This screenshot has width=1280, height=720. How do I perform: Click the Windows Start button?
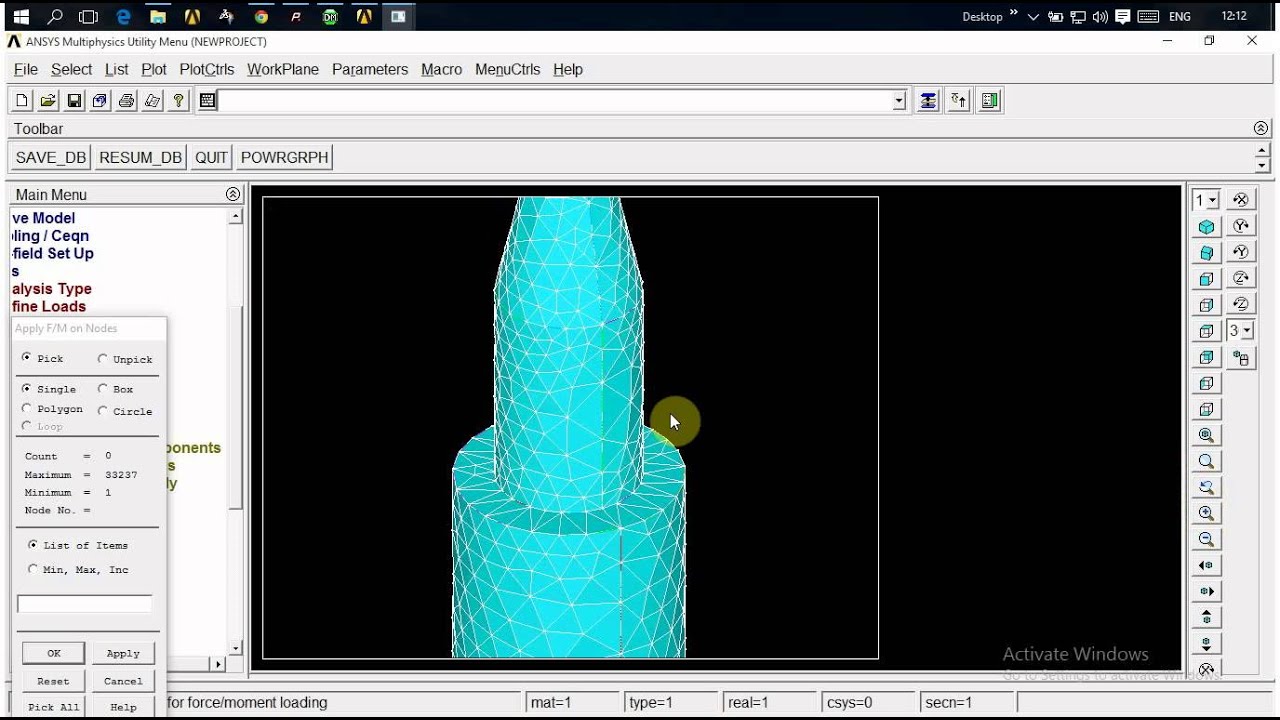coord(20,16)
